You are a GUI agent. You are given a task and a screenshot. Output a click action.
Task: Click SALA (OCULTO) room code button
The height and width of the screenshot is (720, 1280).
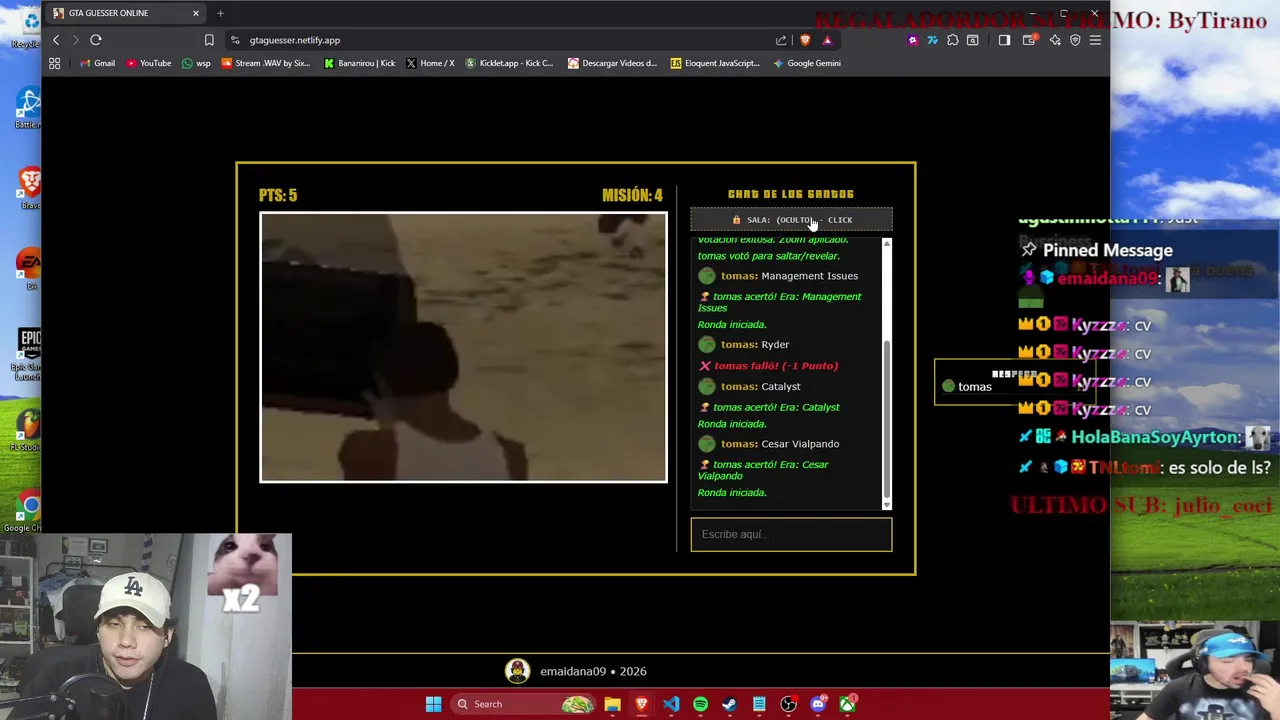pos(791,220)
